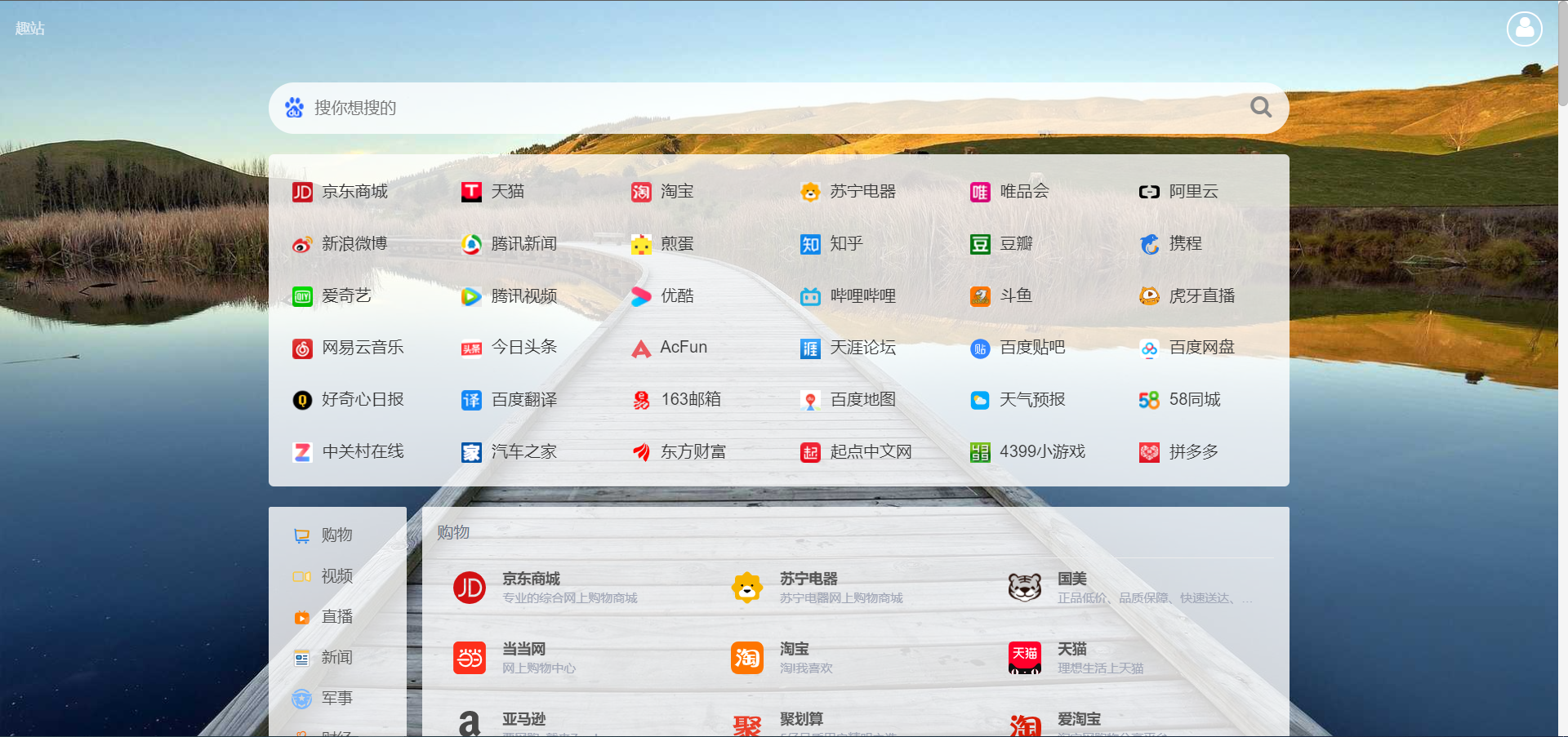Click the 哔哩哔哩 TV icon

tap(810, 296)
